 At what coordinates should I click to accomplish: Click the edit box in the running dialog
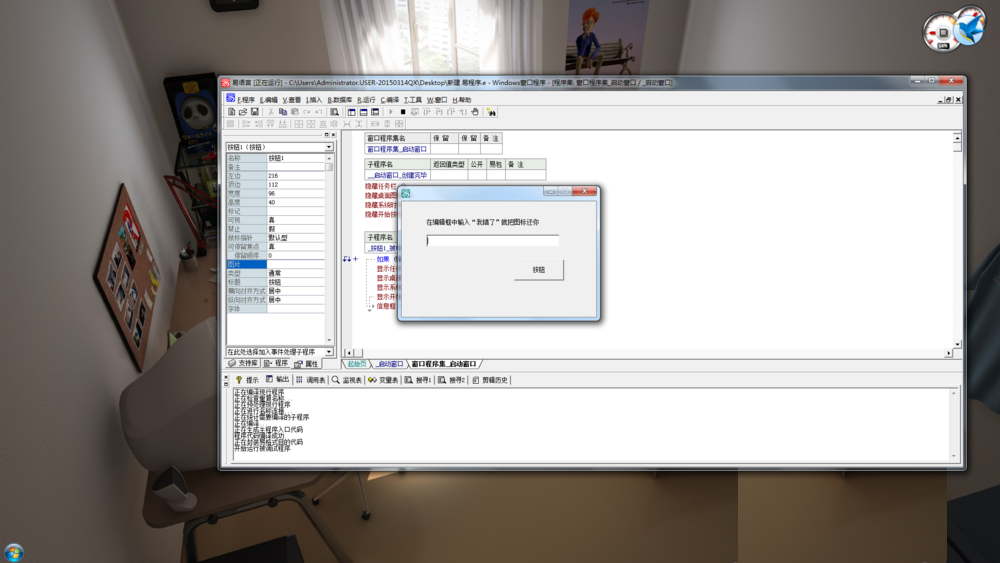[x=492, y=240]
